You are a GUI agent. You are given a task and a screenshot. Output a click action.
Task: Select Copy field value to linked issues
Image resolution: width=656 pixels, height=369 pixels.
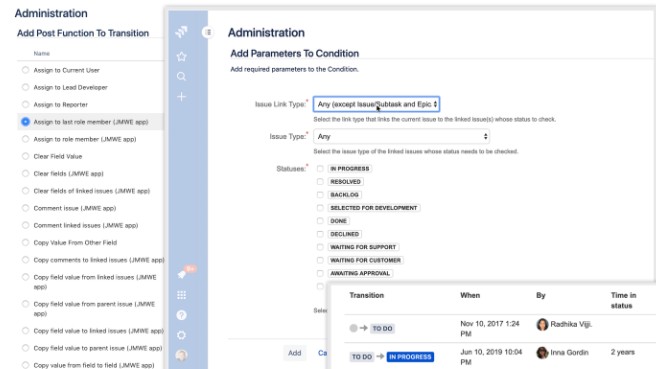coord(26,331)
